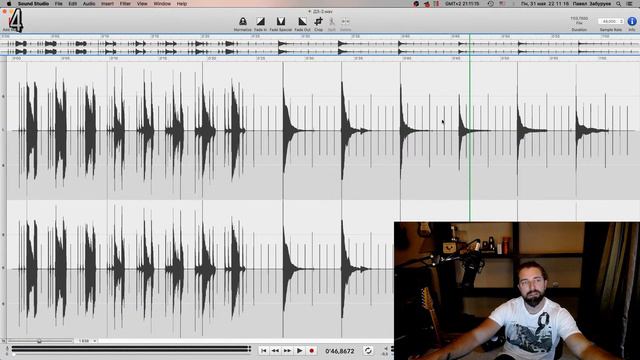Screen dimensions: 640x360
Task: Click the Fast Forward button
Action: tap(287, 351)
